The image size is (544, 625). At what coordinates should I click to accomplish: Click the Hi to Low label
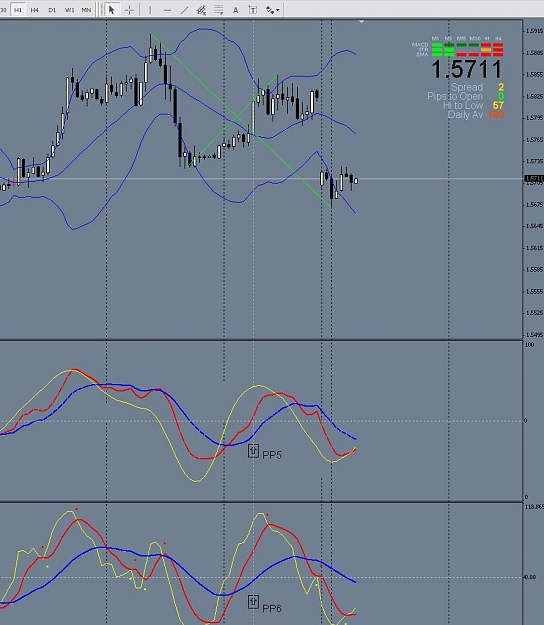pos(463,105)
